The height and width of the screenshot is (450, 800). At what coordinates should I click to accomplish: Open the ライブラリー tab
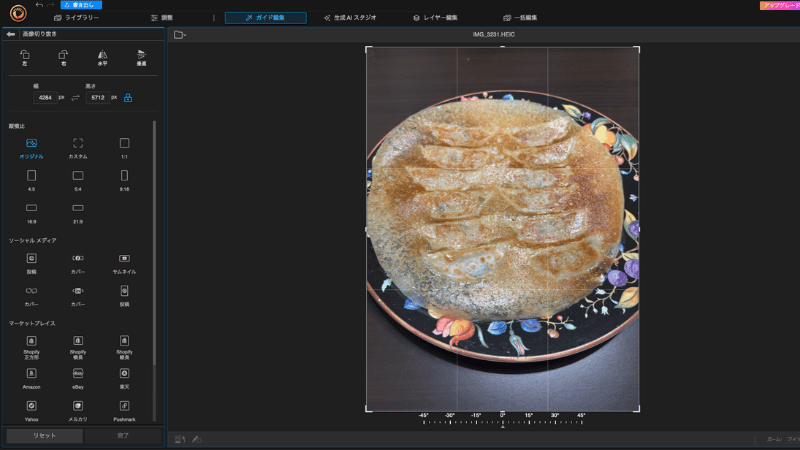77,18
